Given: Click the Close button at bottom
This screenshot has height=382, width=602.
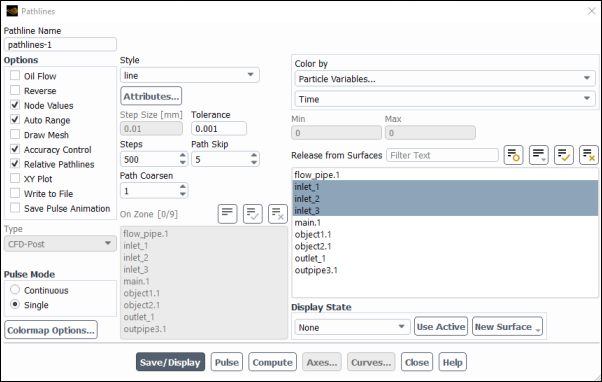Looking at the screenshot, I should [x=417, y=362].
